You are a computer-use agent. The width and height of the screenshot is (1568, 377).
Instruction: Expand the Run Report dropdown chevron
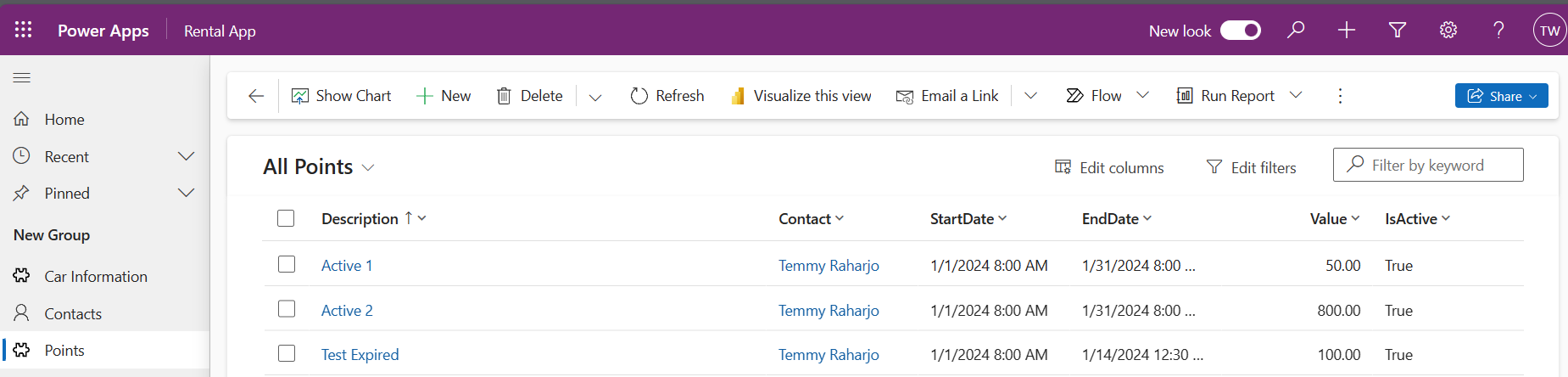click(1296, 95)
